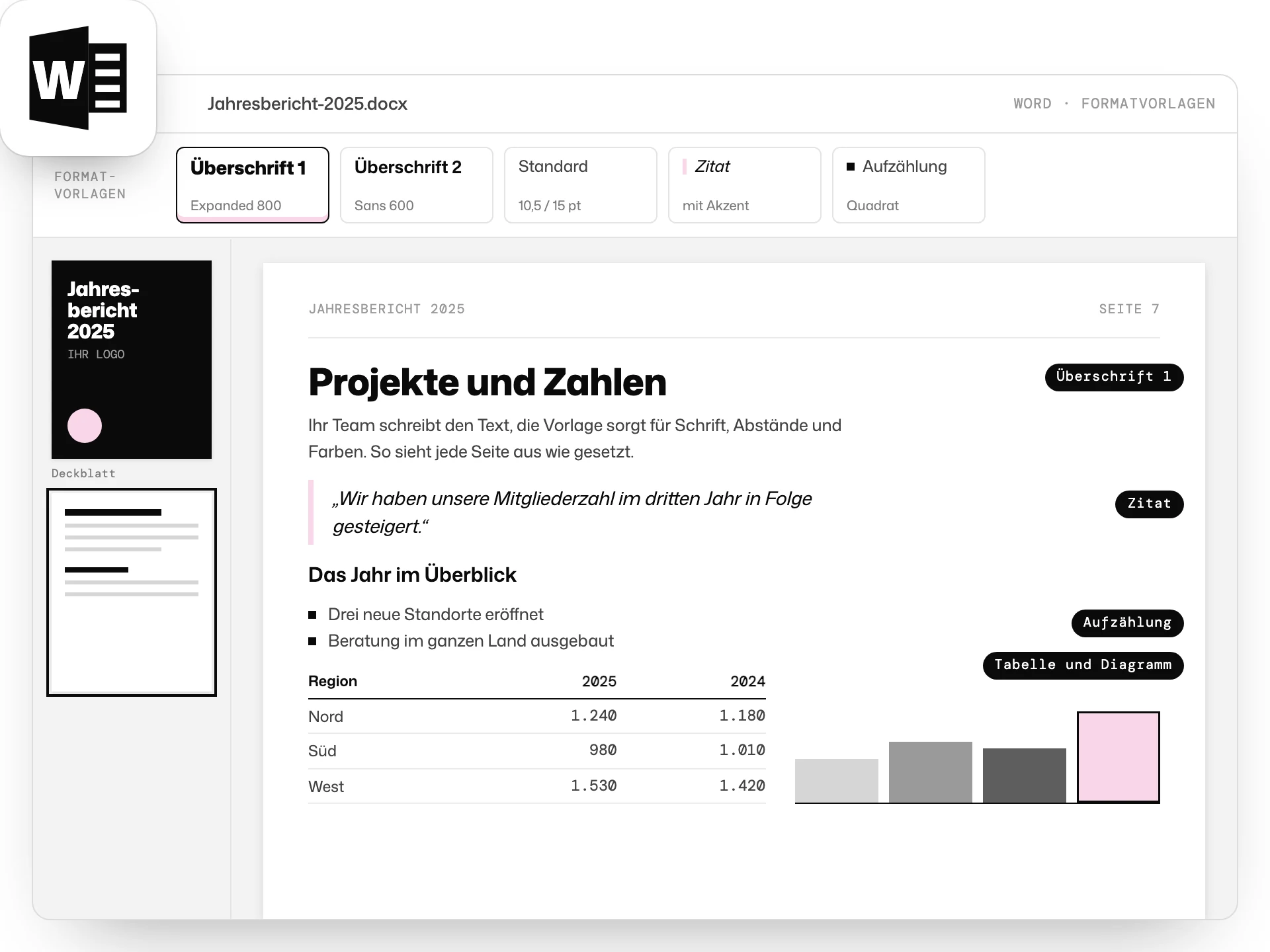Click the Word app icon
The width and height of the screenshot is (1270, 952).
point(78,78)
